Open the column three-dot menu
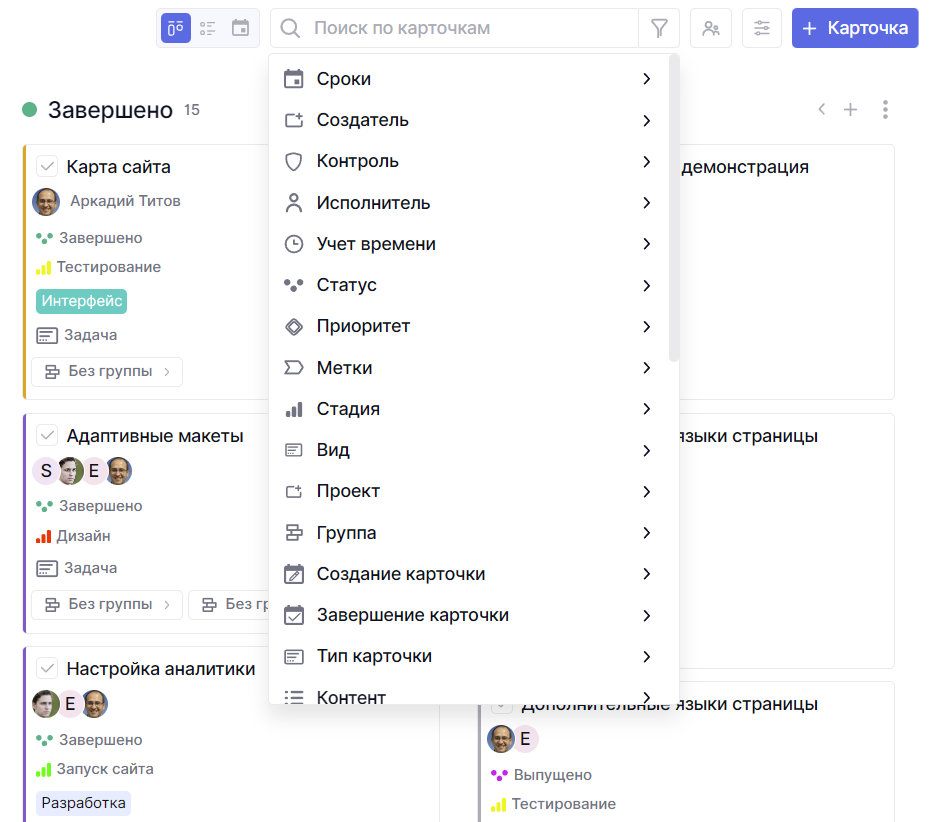 click(885, 110)
